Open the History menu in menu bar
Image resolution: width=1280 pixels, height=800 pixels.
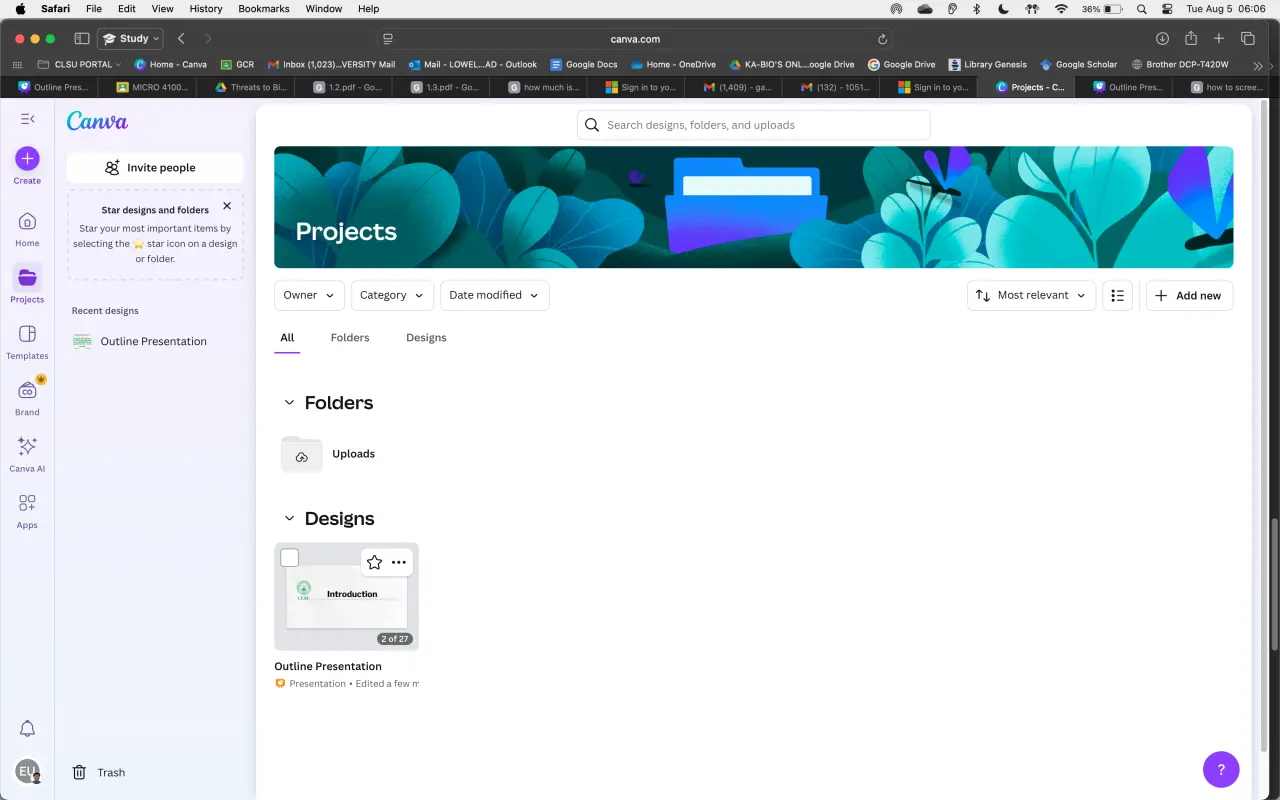pos(206,8)
